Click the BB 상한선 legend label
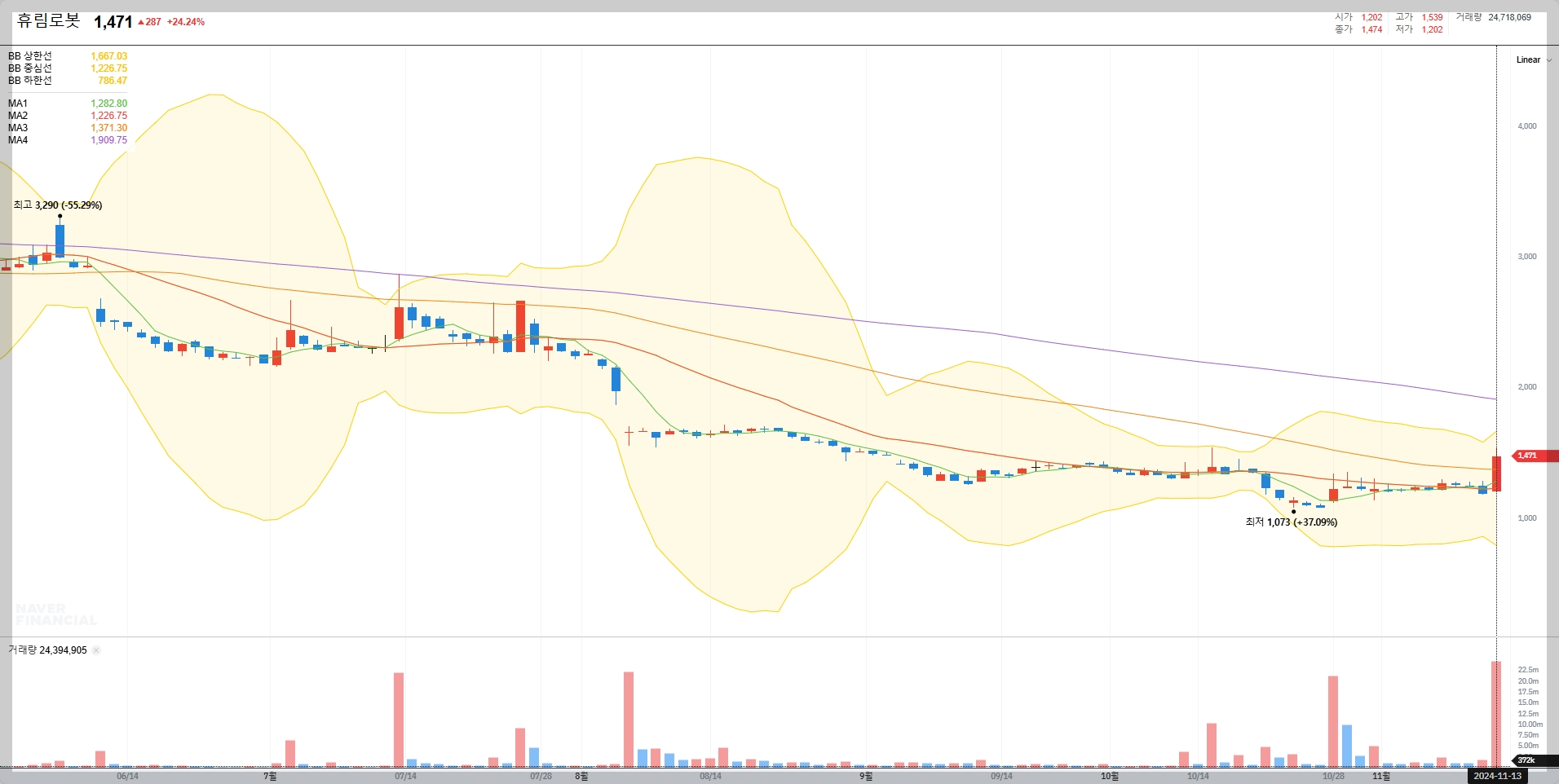The width and height of the screenshot is (1559, 784). 30,56
